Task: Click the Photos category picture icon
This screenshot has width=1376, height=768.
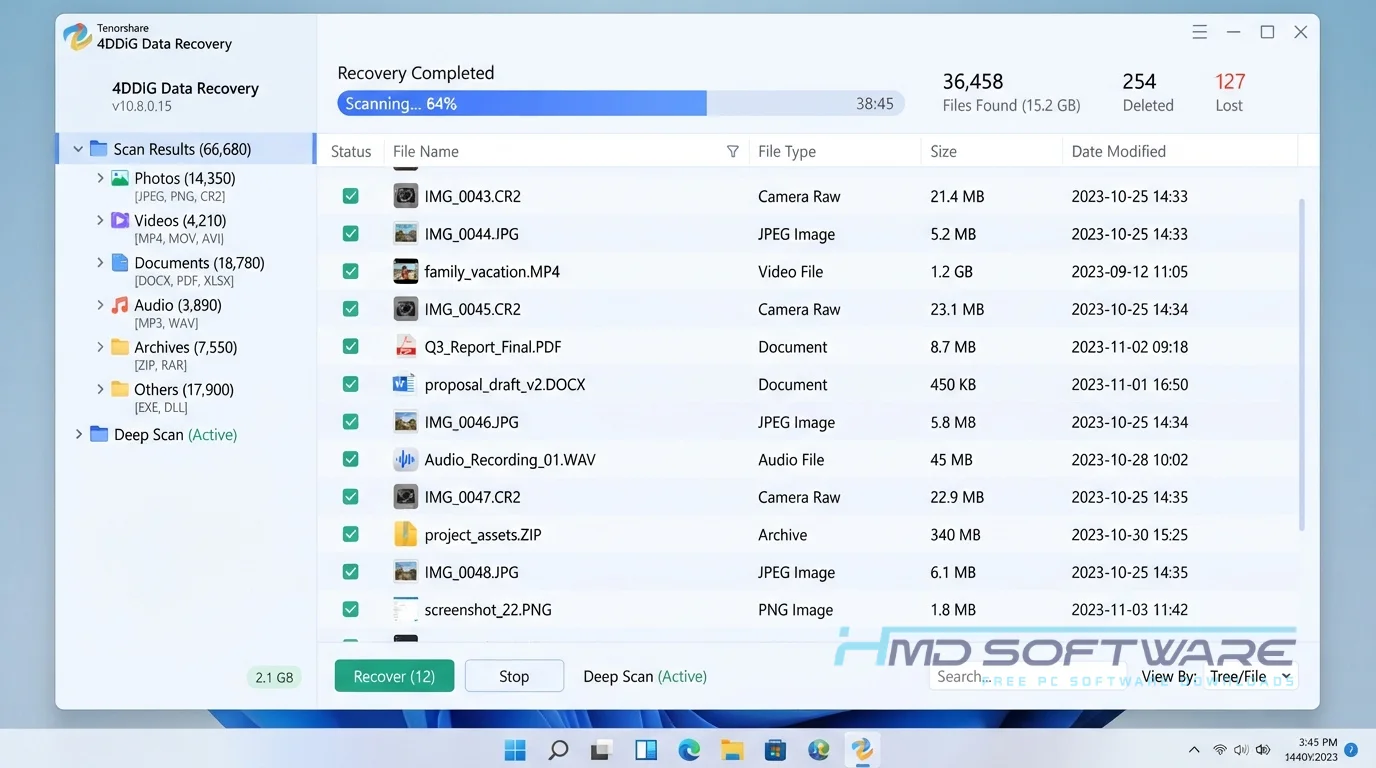Action: [120, 178]
